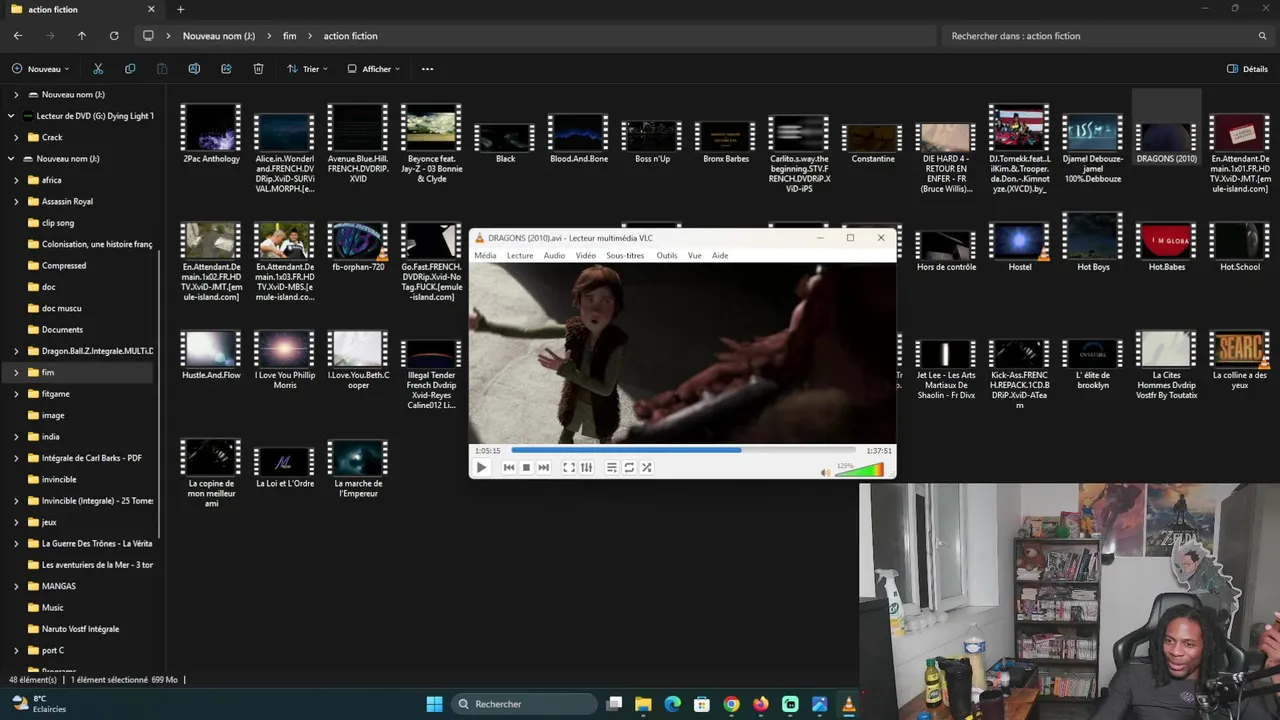
Task: Go up one folder level
Action: [82, 36]
